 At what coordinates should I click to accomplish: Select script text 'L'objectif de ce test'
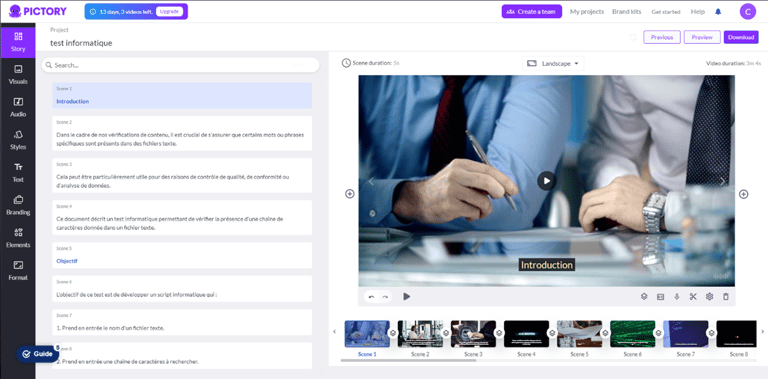point(137,295)
